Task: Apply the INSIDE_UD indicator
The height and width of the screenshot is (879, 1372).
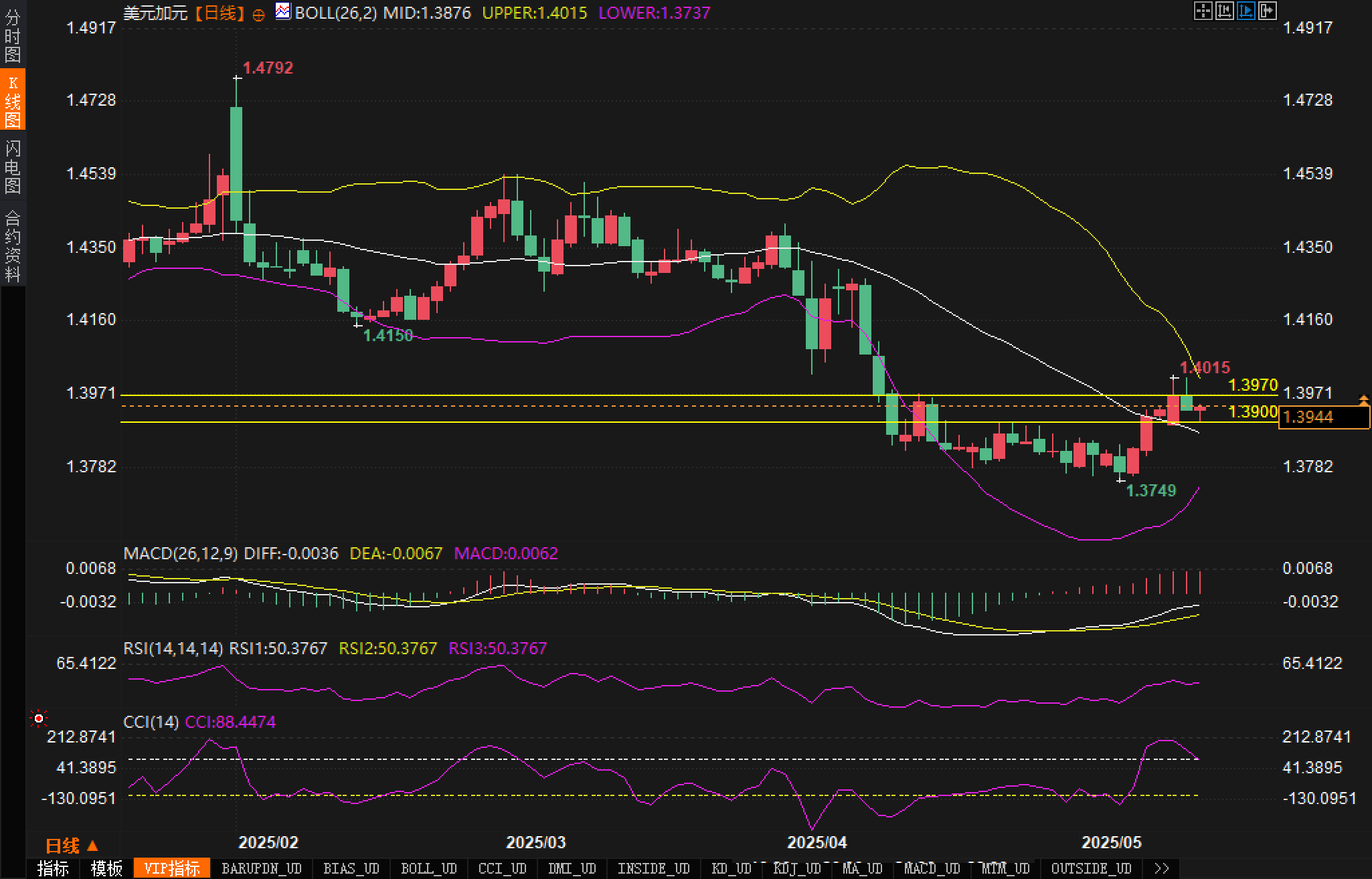Action: (654, 868)
